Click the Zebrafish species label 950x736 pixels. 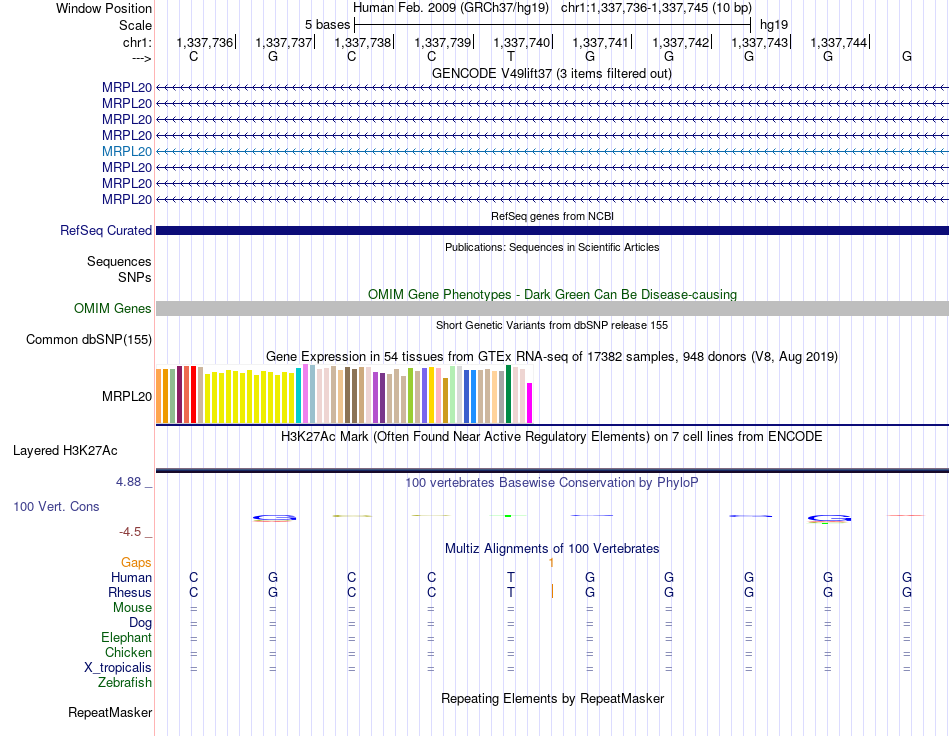pyautogui.click(x=125, y=683)
